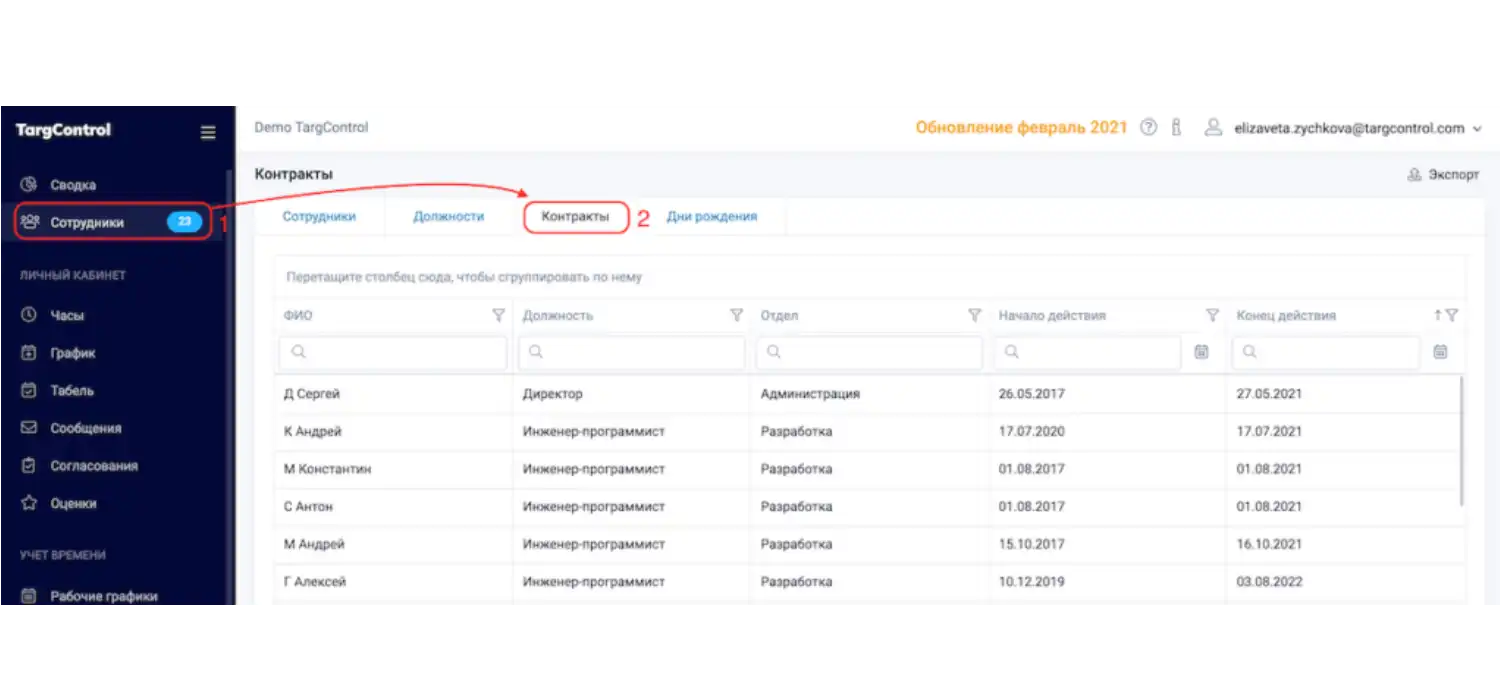This screenshot has width=1500, height=700.
Task: Click the Обновление февраль 2021 announcement
Action: click(1020, 127)
